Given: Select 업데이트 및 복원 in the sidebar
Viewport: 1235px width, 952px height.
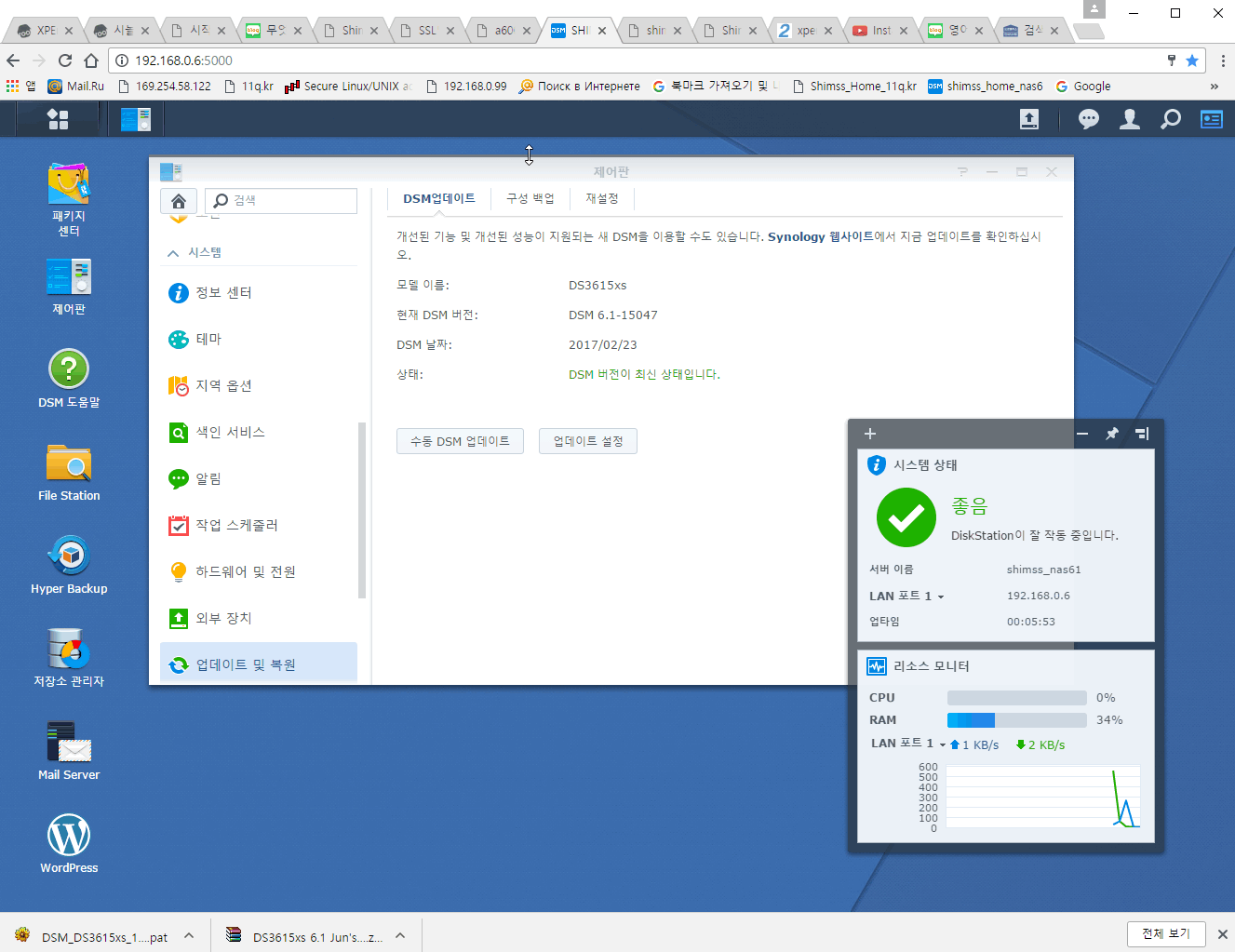Looking at the screenshot, I should coord(259,664).
